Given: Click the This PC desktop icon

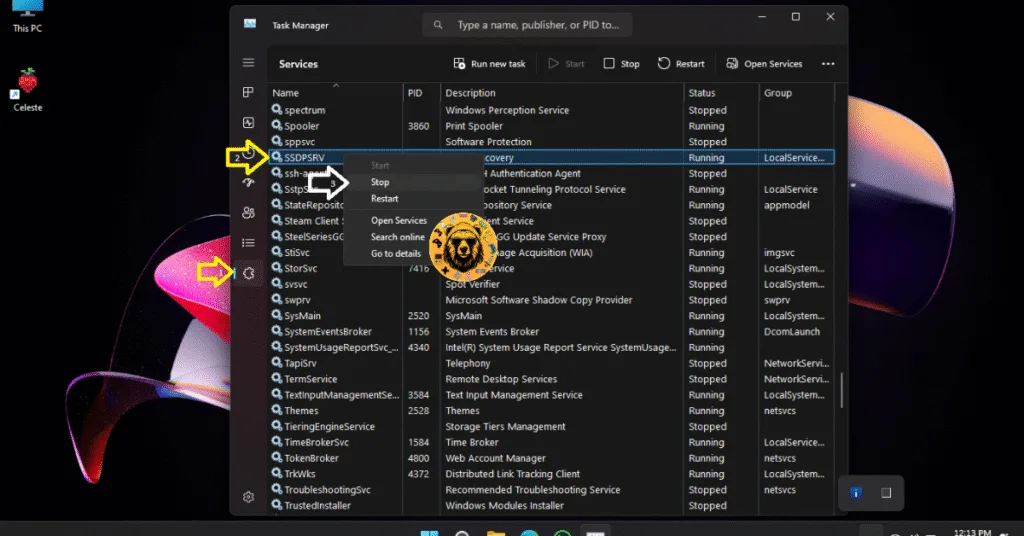Looking at the screenshot, I should pyautogui.click(x=27, y=16).
